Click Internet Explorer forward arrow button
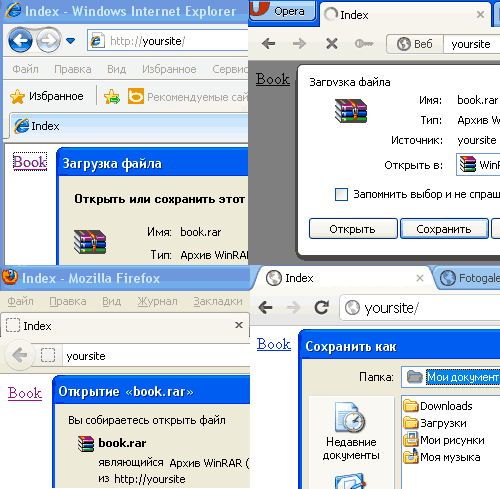This screenshot has width=500, height=489. pyautogui.click(x=49, y=41)
